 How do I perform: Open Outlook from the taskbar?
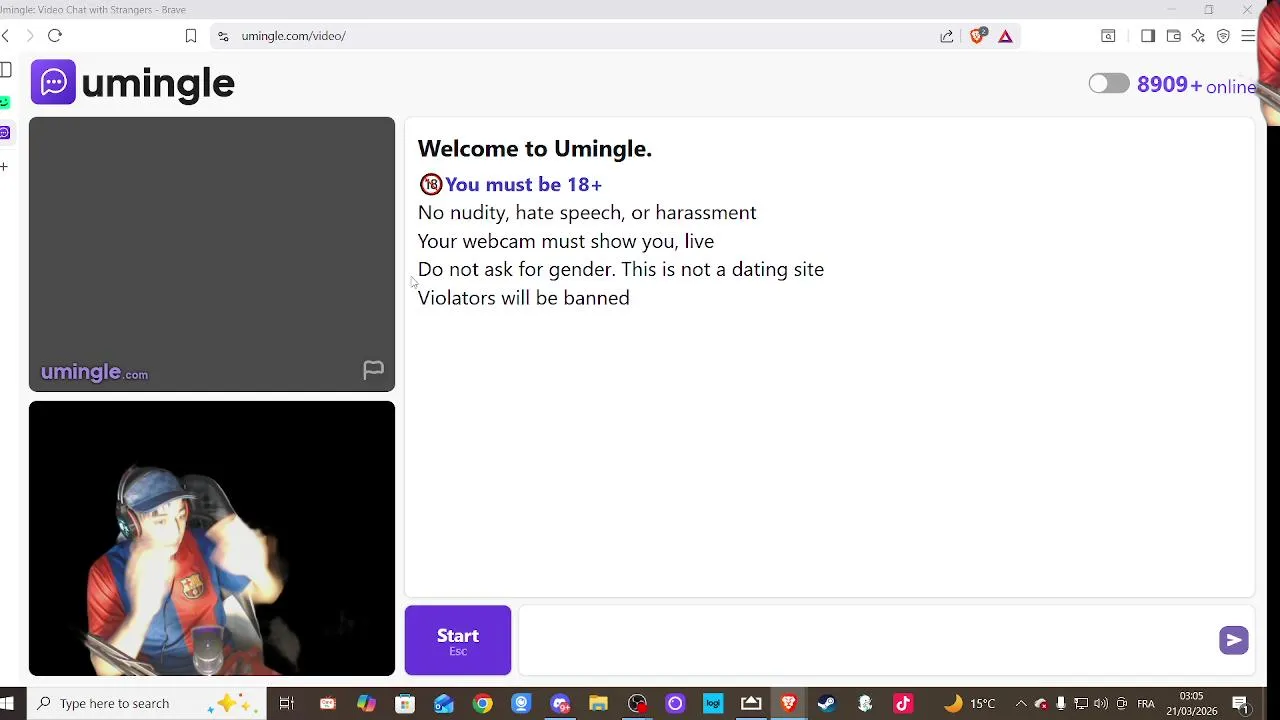coord(443,703)
